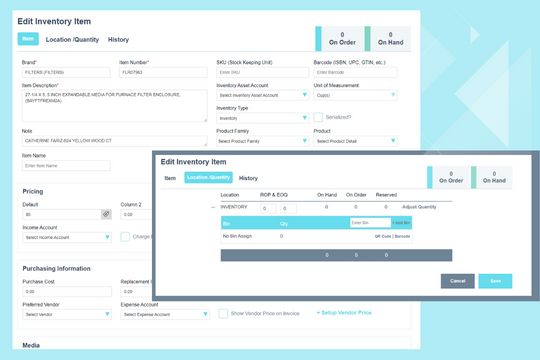Select Location /Quantity tab in front dialog
This screenshot has width=540, height=360.
[x=208, y=177]
